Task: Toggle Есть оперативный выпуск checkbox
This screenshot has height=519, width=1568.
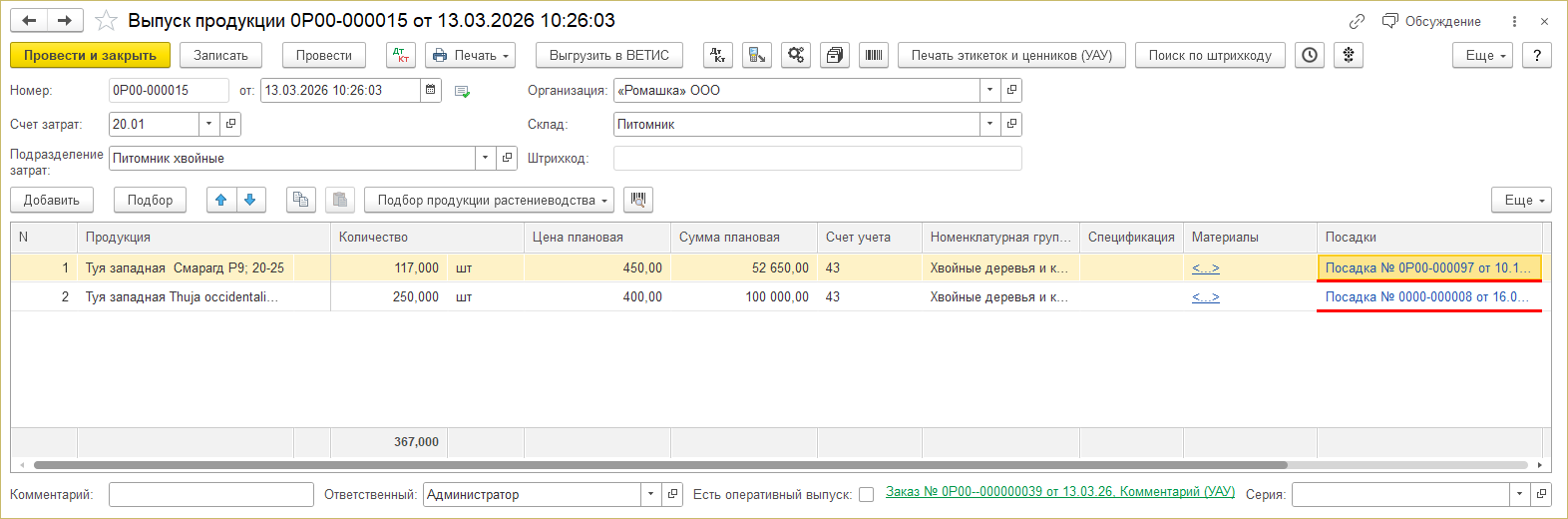Action: (x=866, y=494)
